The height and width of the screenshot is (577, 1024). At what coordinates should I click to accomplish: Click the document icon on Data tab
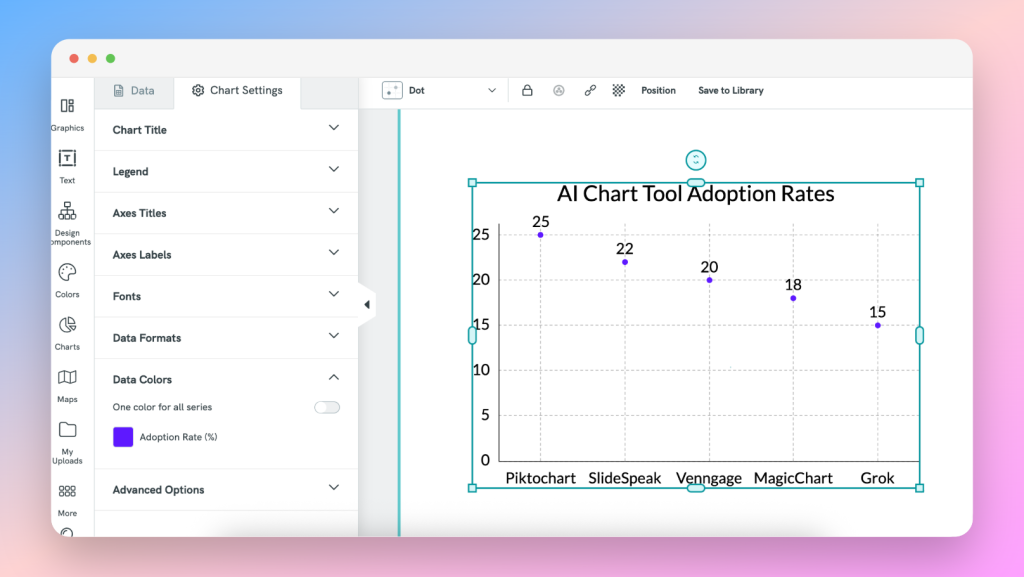pos(118,91)
